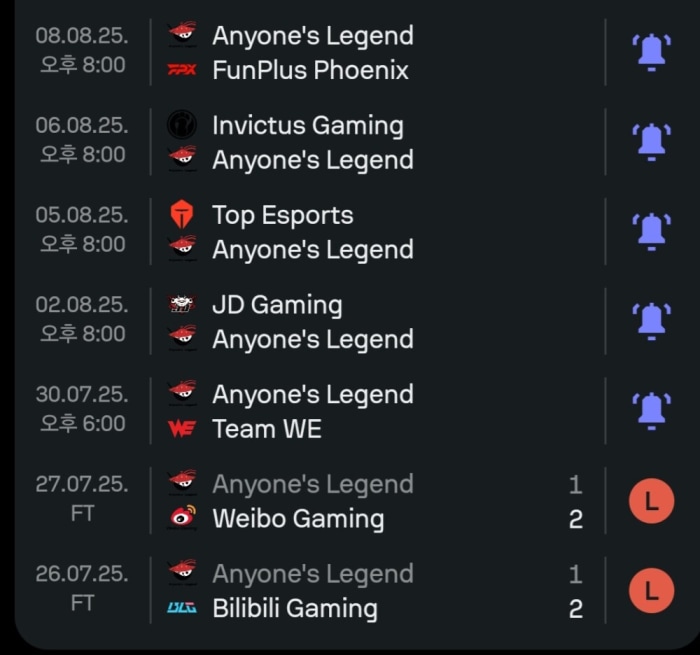
Task: Click the JD Gaming team logo
Action: pyautogui.click(x=182, y=304)
